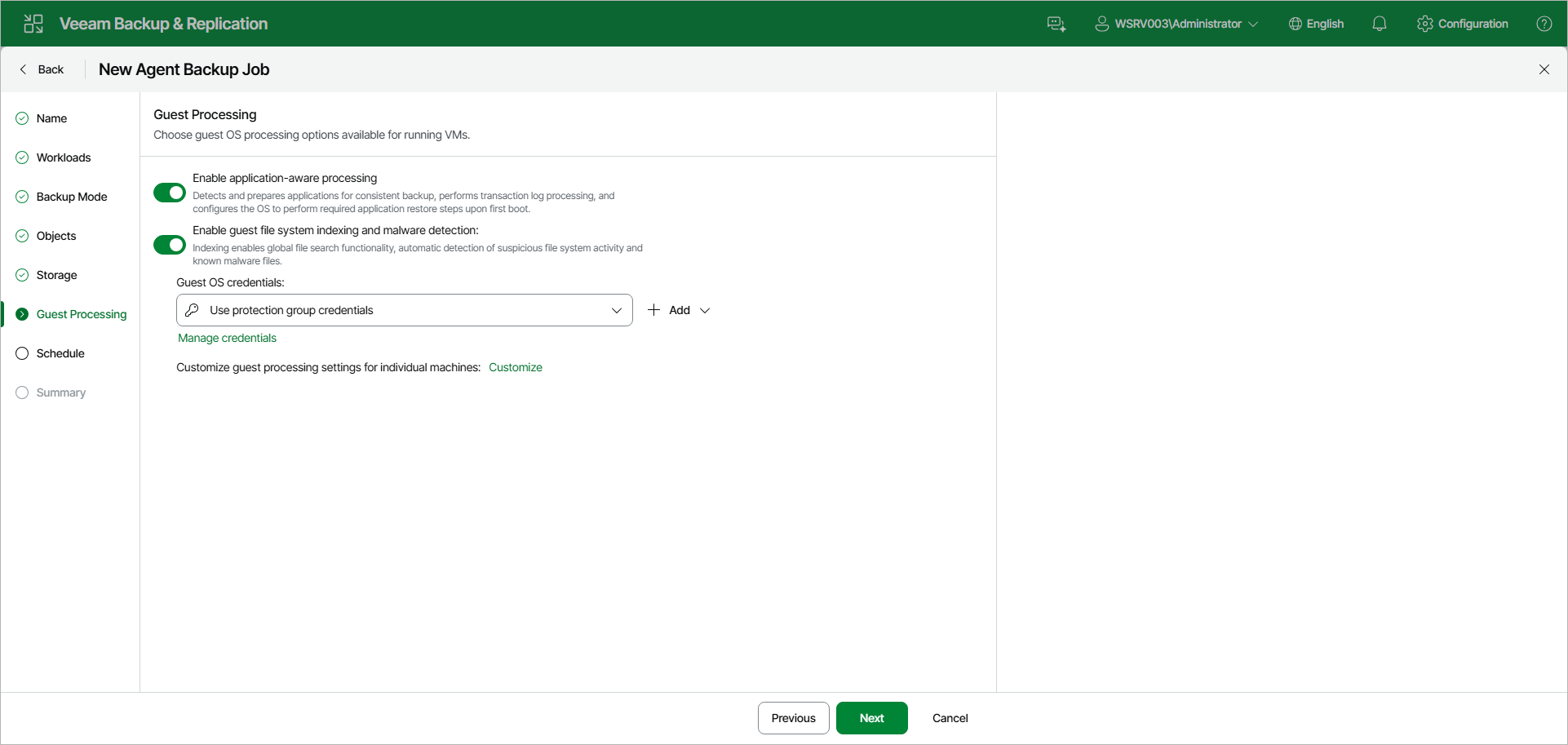Click the Add credentials button label

point(680,310)
